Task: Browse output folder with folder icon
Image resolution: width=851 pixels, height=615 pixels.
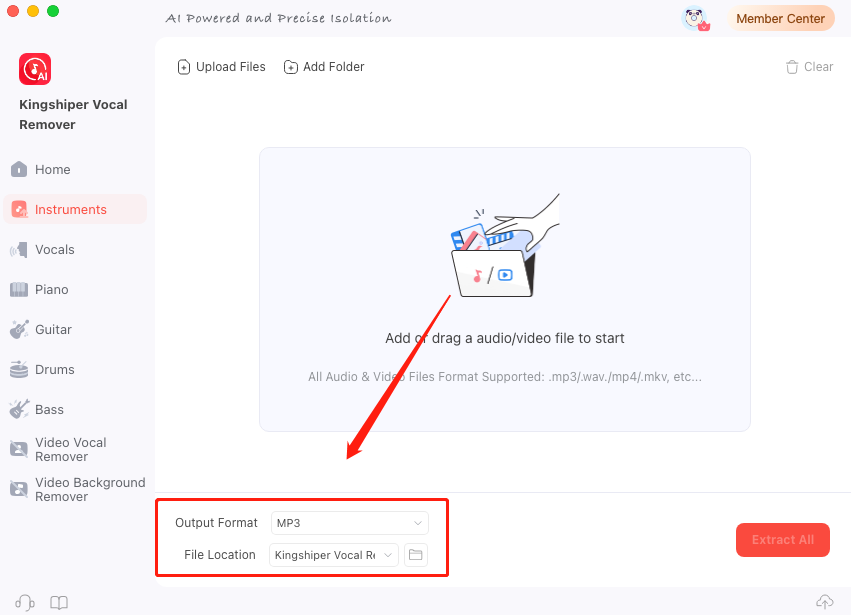Action: click(x=416, y=555)
